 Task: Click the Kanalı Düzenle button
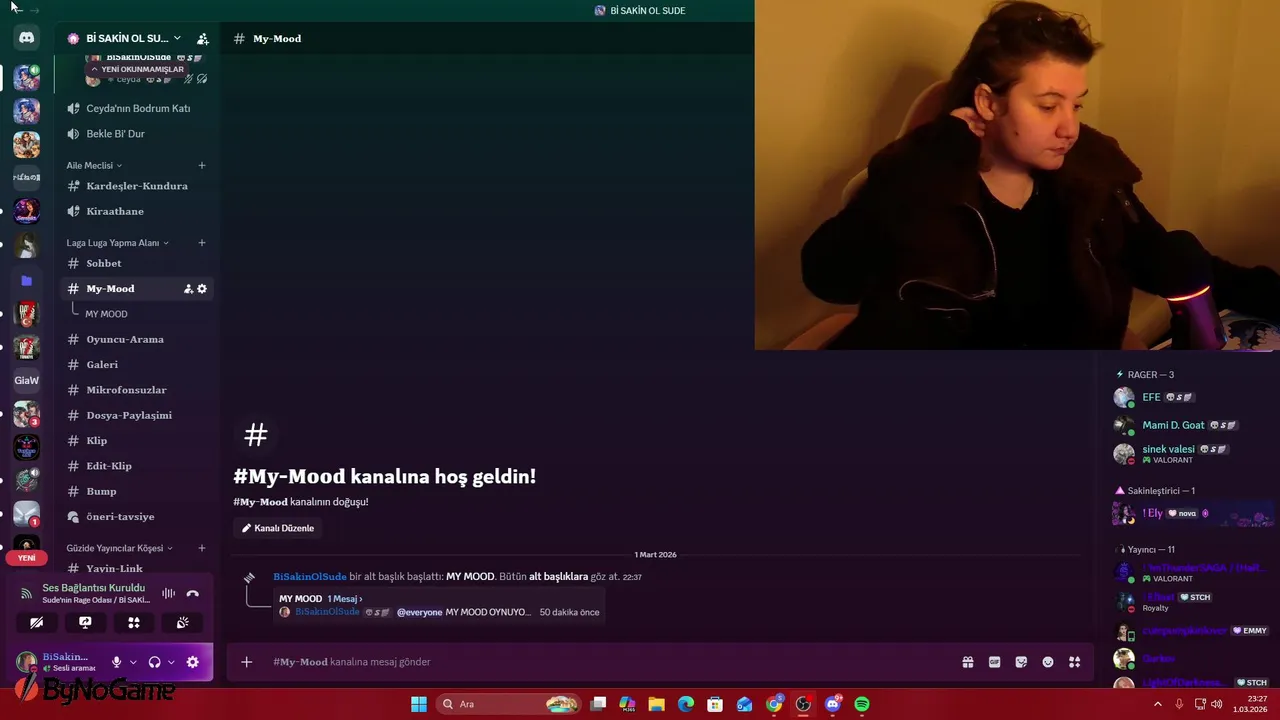point(278,528)
